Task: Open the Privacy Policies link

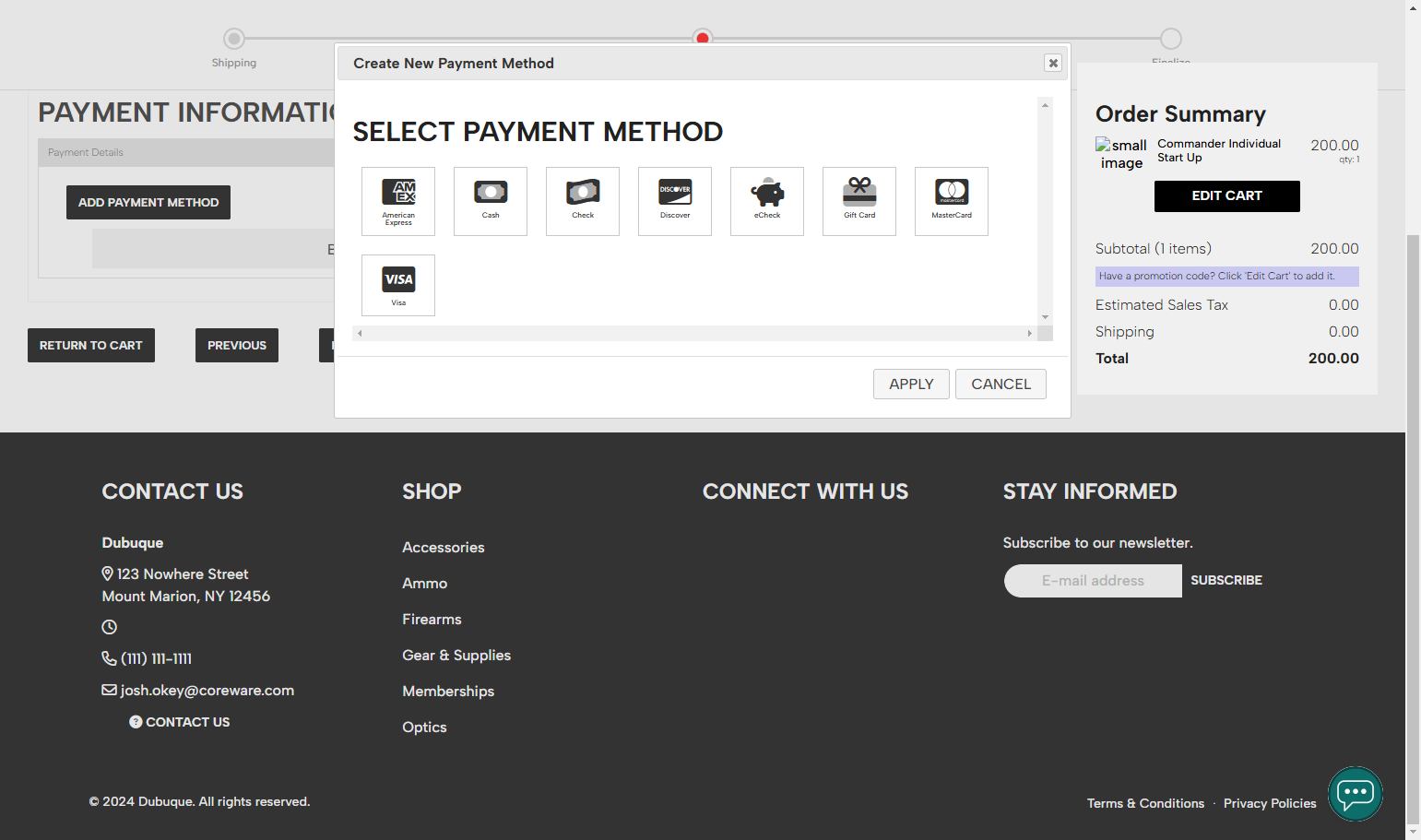Action: point(1270,803)
